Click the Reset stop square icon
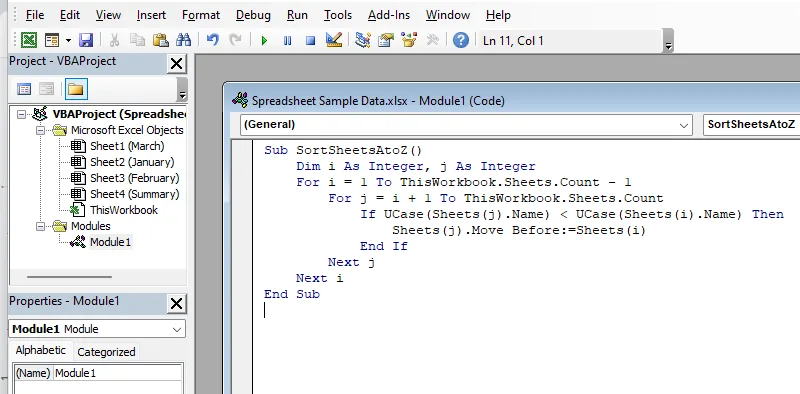The image size is (800, 394). point(310,40)
